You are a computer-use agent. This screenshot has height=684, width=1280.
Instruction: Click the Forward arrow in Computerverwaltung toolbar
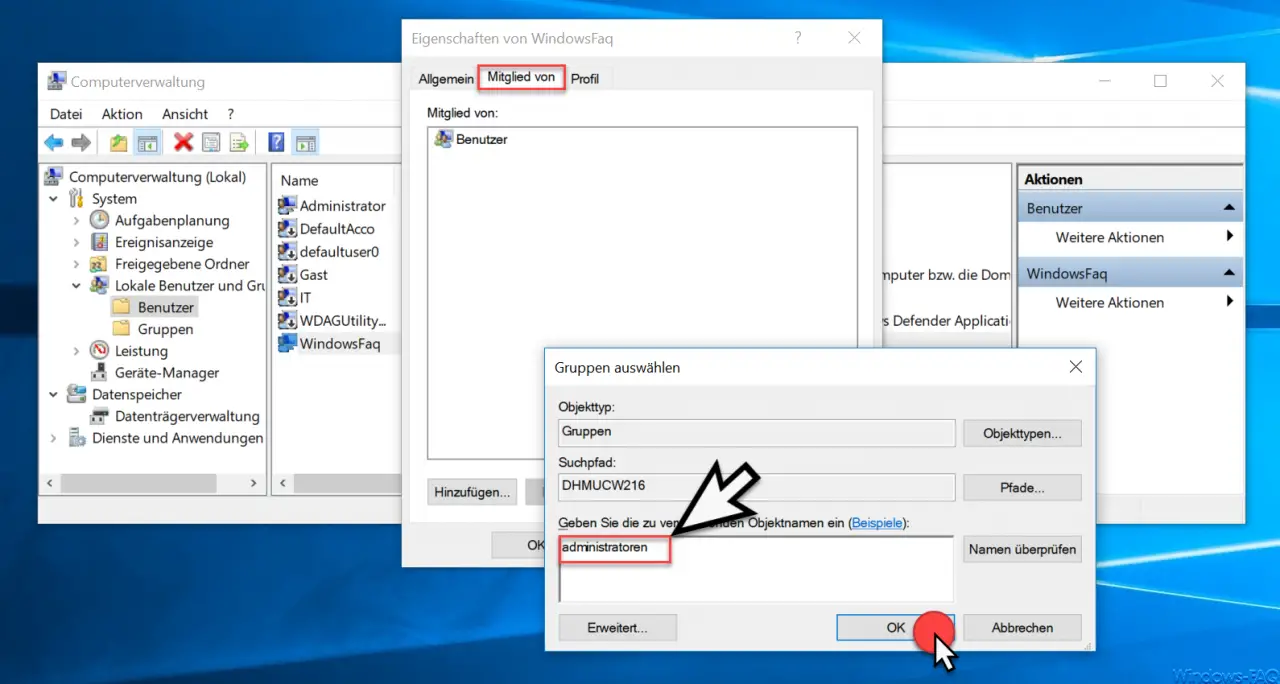tap(82, 143)
